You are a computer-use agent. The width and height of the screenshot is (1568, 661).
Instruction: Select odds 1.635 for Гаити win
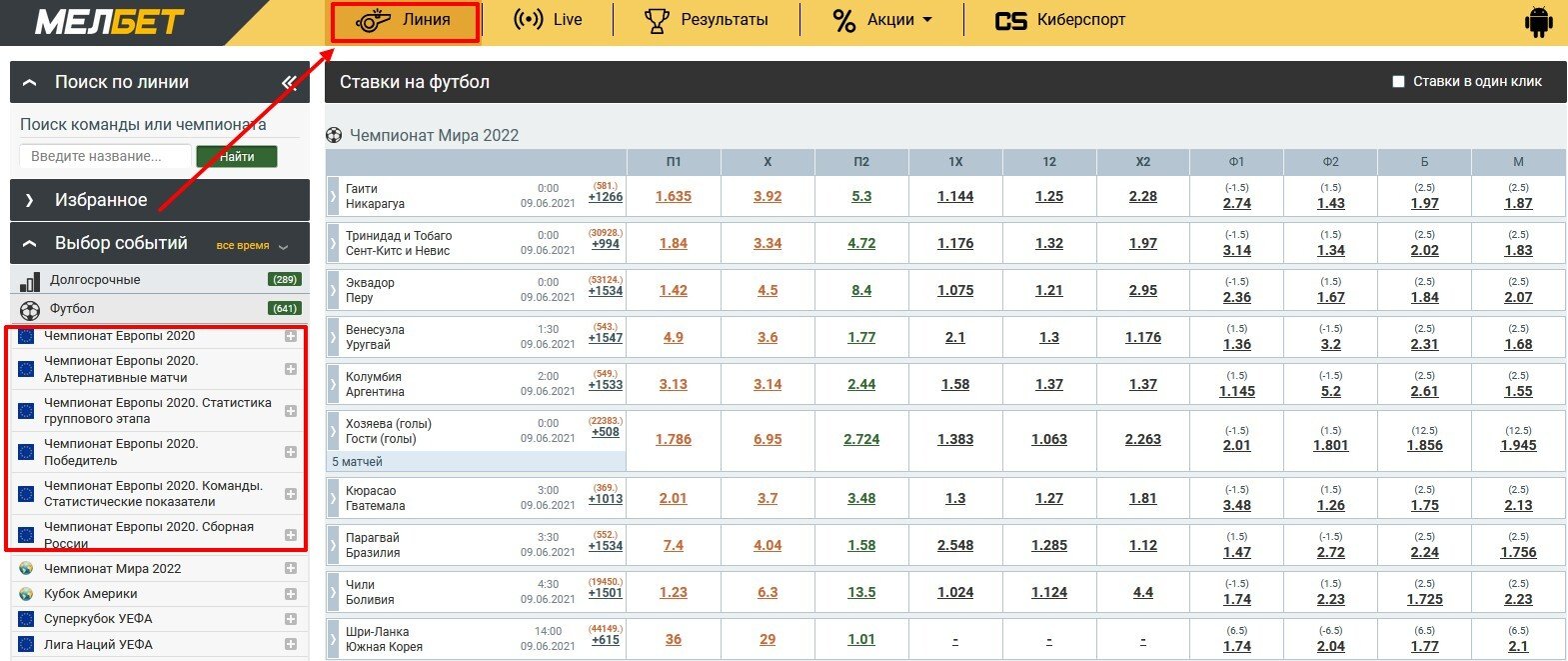tap(674, 197)
